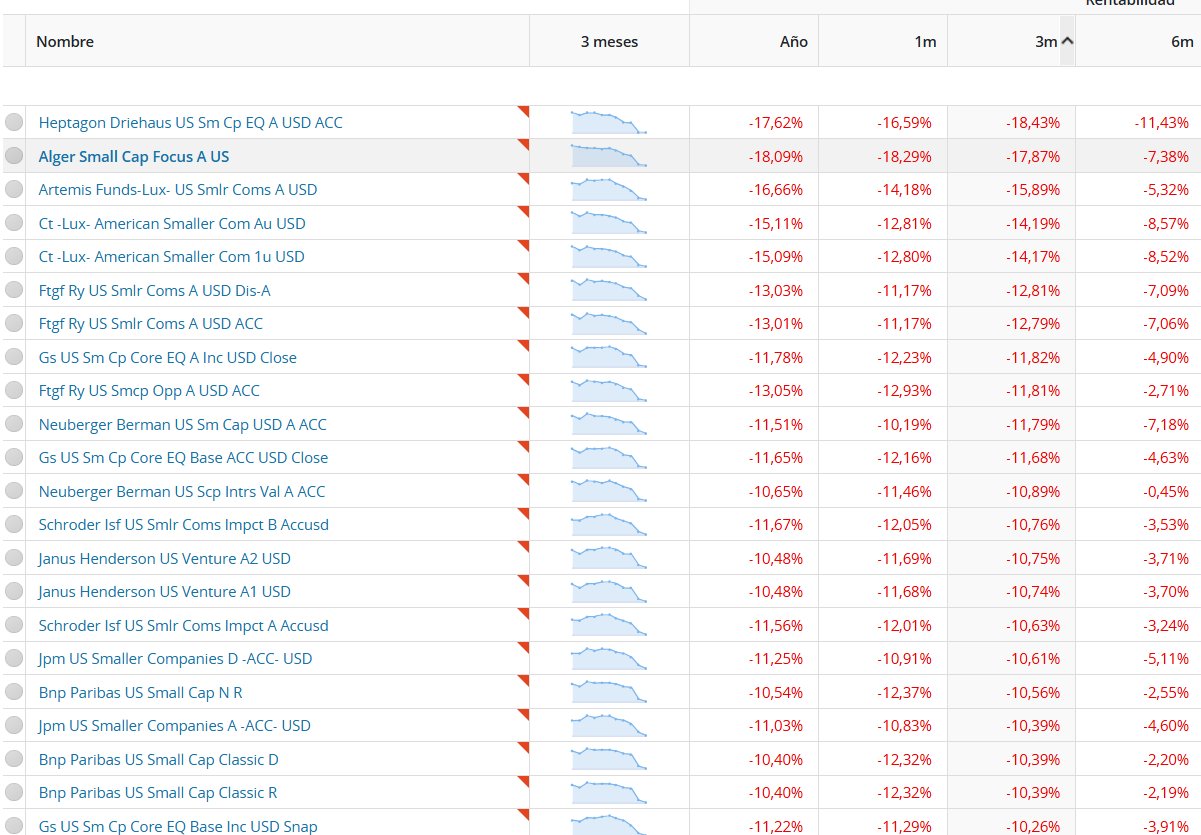Viewport: 1201px width, 835px height.
Task: Click the 3 meses chart column header
Action: pos(609,42)
